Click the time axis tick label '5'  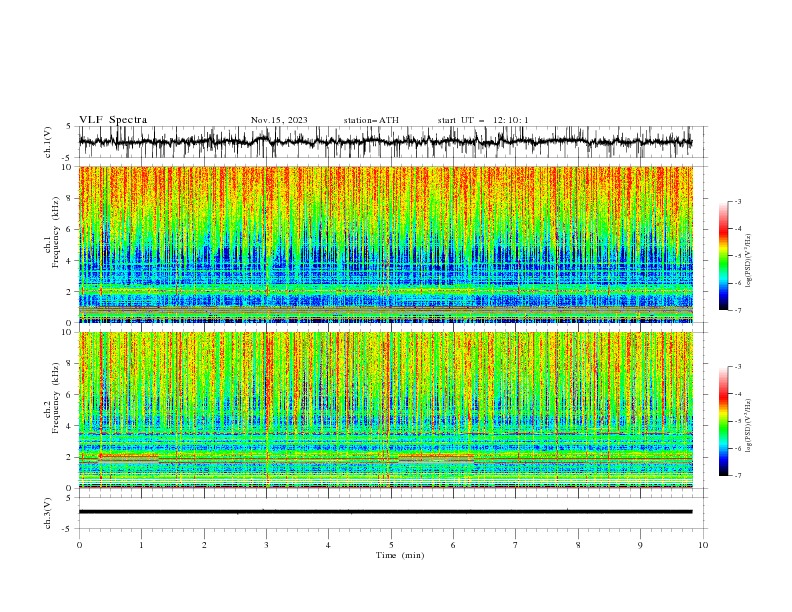391,545
